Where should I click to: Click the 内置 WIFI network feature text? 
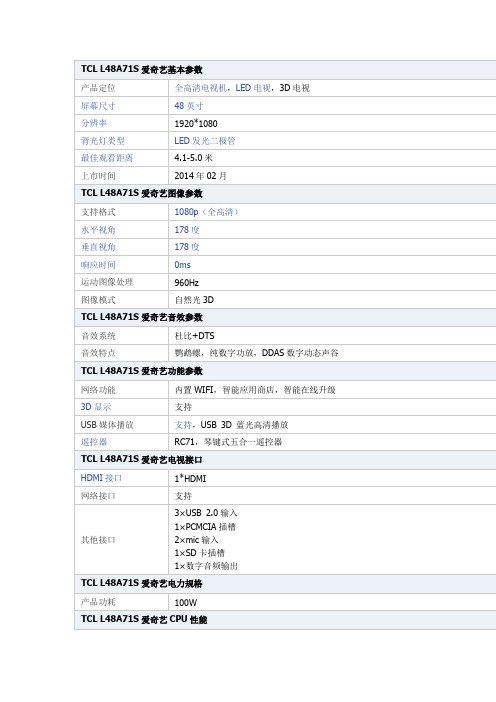point(194,390)
